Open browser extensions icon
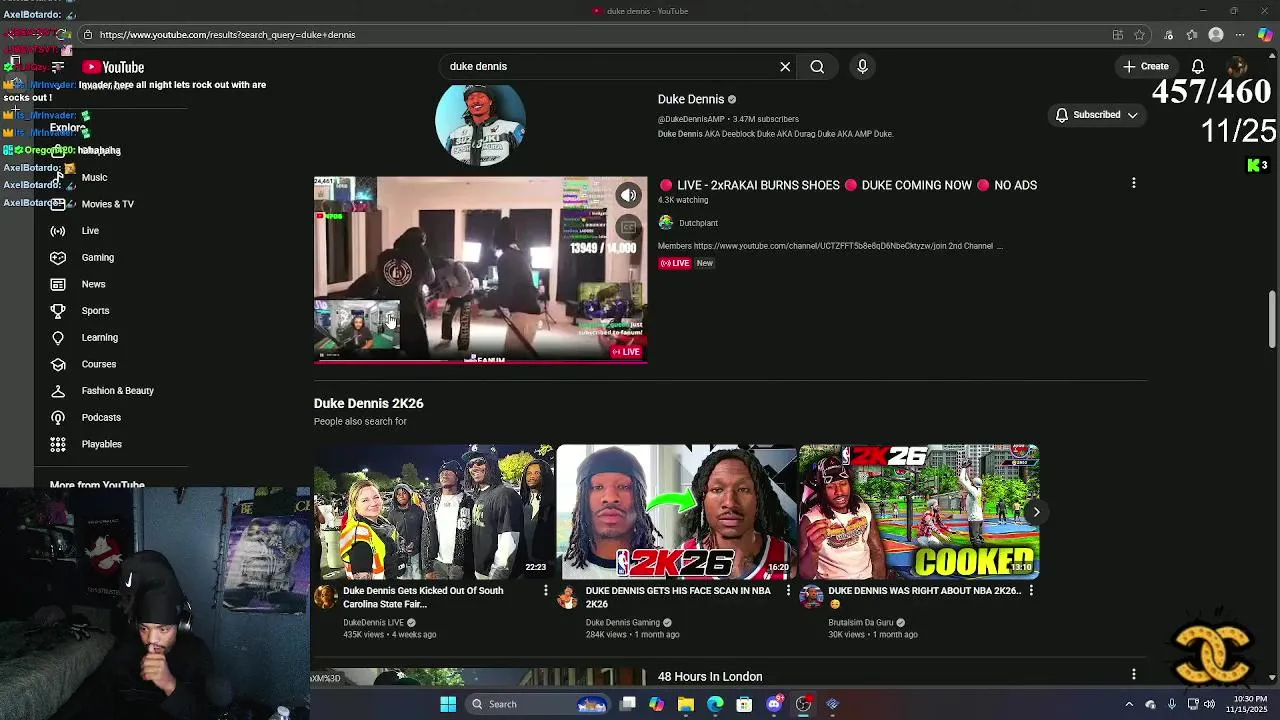Screen dimensions: 1280x720 tap(1168, 35)
